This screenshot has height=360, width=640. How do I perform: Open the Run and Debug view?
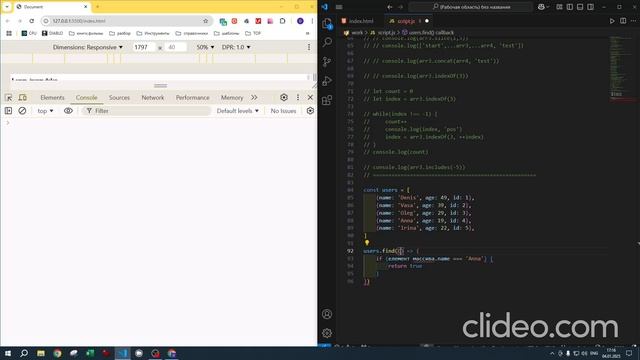[x=327, y=81]
